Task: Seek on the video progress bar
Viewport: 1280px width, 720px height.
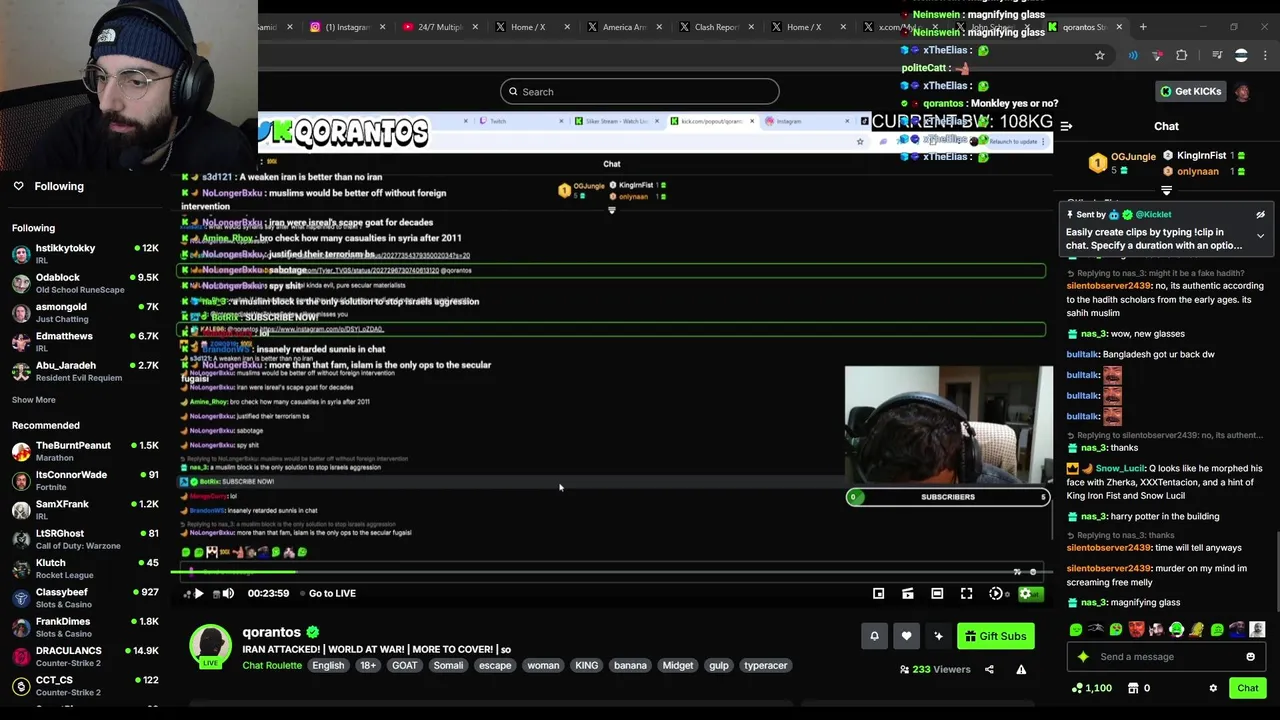Action: pos(611,572)
